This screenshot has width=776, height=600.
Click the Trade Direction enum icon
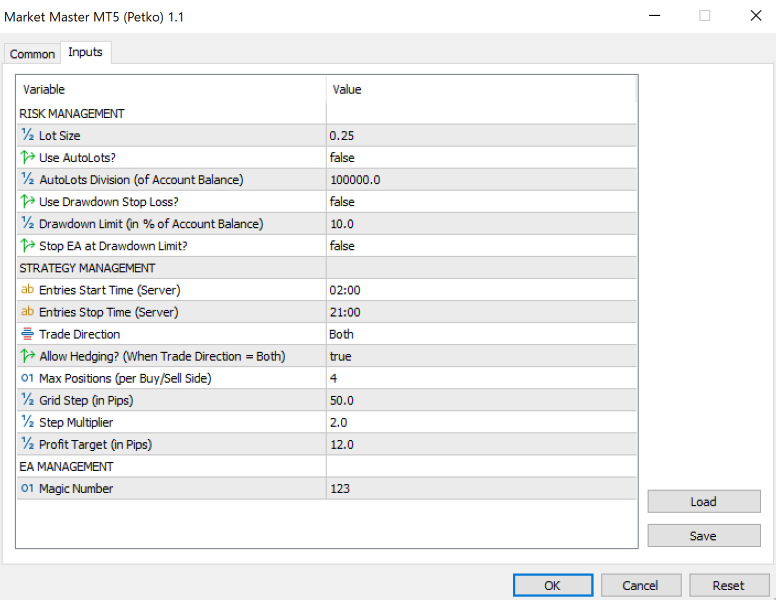point(27,334)
